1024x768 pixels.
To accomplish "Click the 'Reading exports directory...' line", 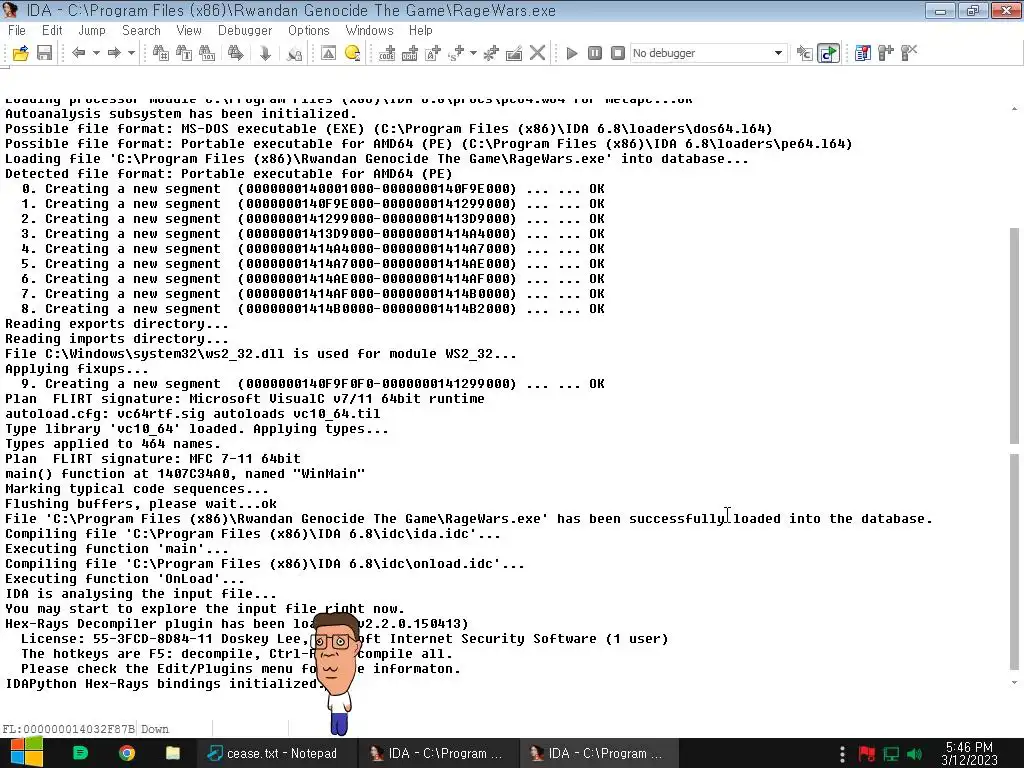I will click(x=117, y=323).
